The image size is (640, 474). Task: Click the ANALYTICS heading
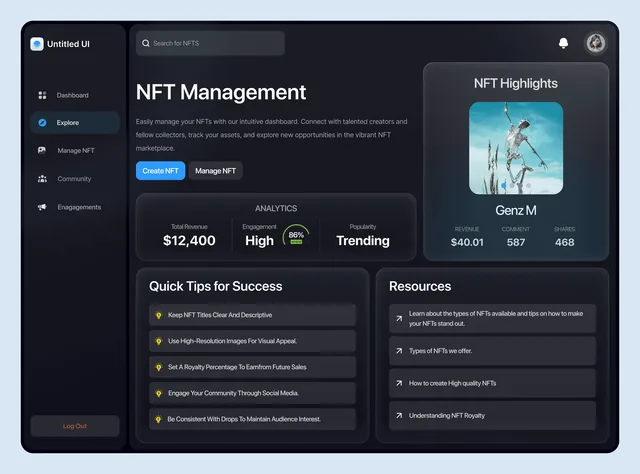coord(276,208)
